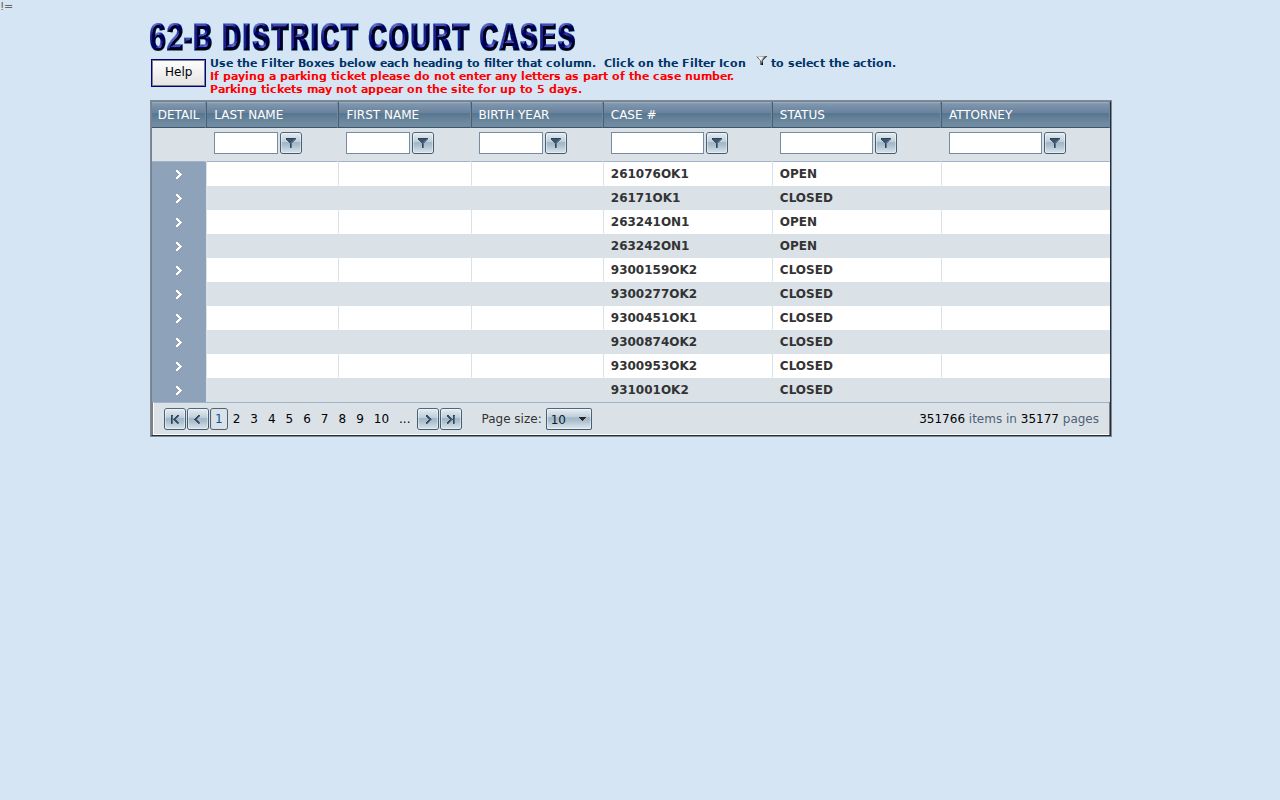The width and height of the screenshot is (1280, 800).
Task: Go to page 5
Action: point(289,419)
